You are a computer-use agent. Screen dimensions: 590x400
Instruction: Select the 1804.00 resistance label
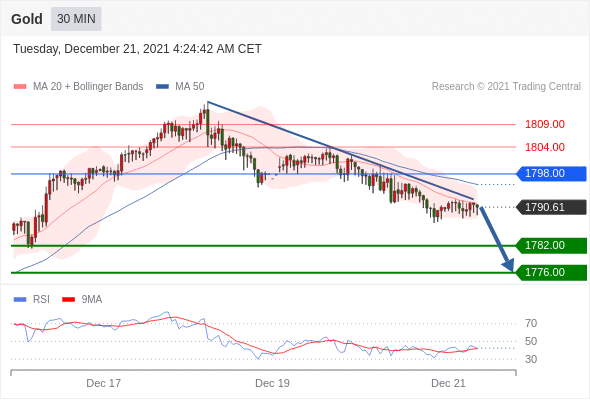tap(545, 147)
